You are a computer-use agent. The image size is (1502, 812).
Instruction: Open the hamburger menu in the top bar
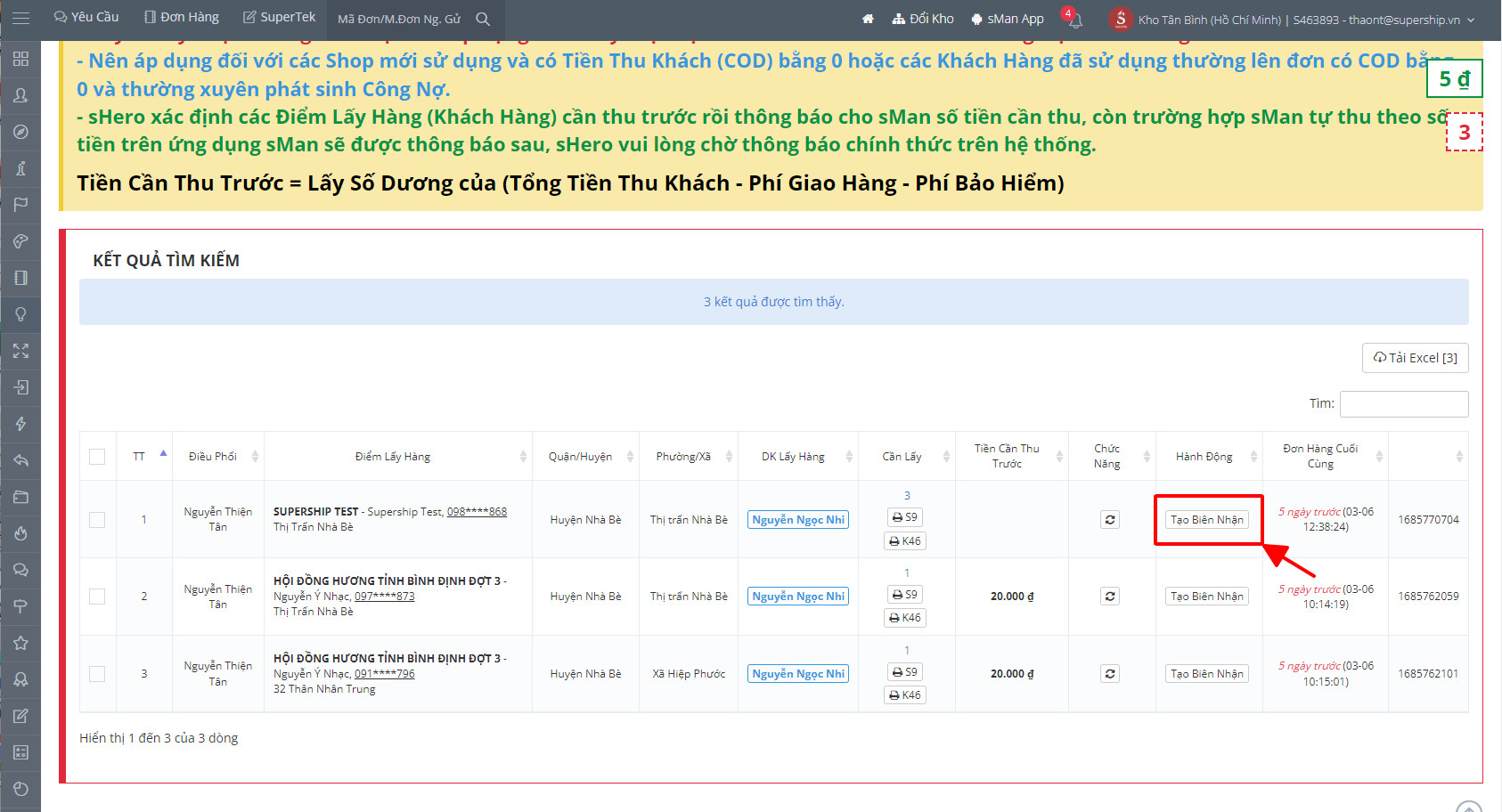(20, 18)
